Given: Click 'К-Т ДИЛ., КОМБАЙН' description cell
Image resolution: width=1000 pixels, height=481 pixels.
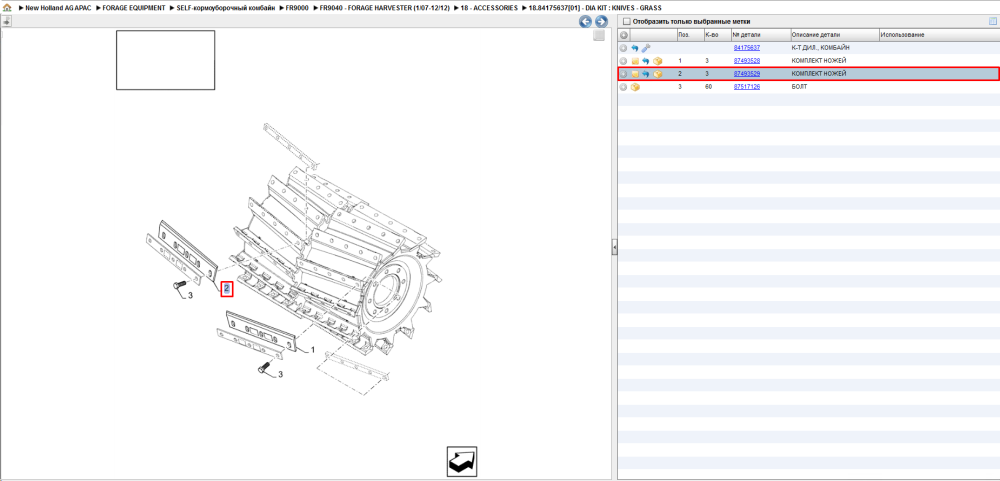Looking at the screenshot, I should [821, 48].
